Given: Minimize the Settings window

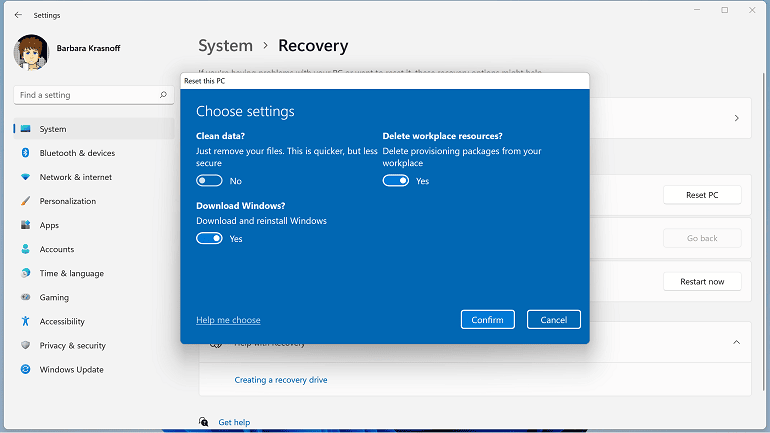Looking at the screenshot, I should (697, 10).
